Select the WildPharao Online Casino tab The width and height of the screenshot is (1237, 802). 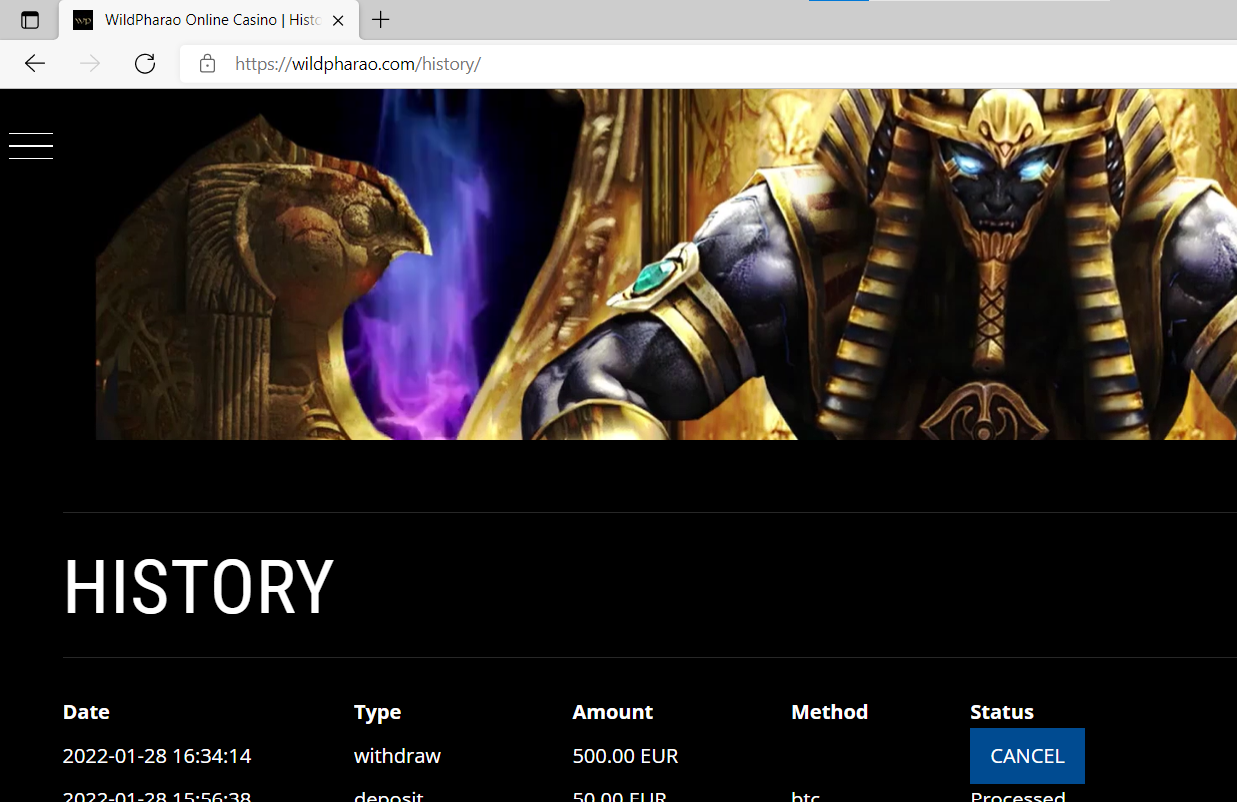(200, 20)
